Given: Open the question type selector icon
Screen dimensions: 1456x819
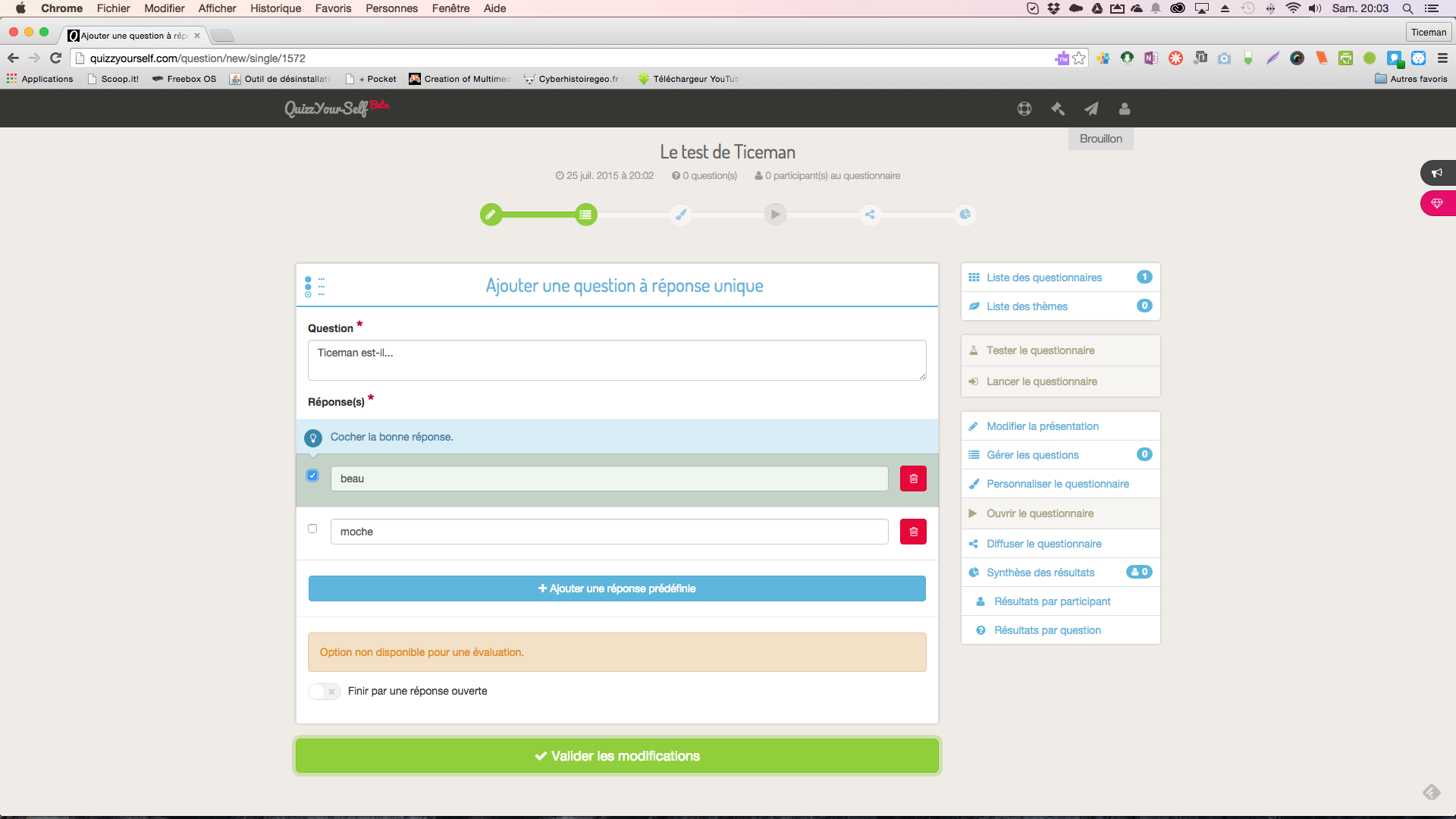Looking at the screenshot, I should 314,286.
